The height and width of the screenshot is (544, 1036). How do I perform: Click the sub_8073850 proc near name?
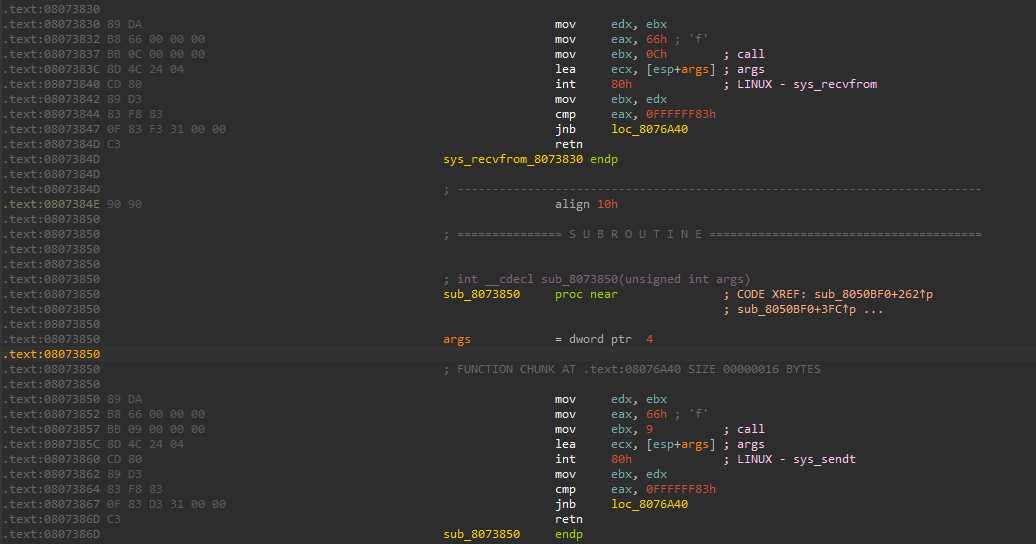click(x=481, y=294)
